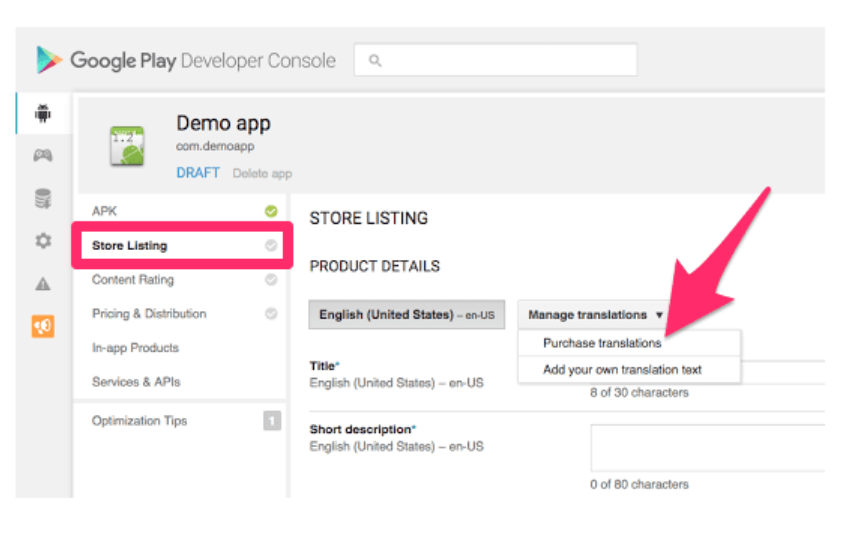Open the database download reports icon
This screenshot has height=541, width=847.
(43, 198)
